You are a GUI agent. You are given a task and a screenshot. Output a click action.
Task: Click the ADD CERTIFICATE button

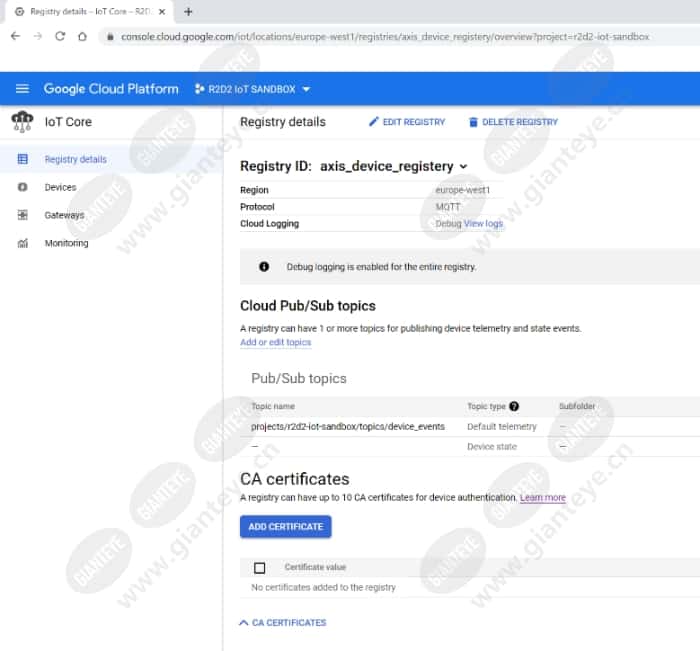point(286,527)
